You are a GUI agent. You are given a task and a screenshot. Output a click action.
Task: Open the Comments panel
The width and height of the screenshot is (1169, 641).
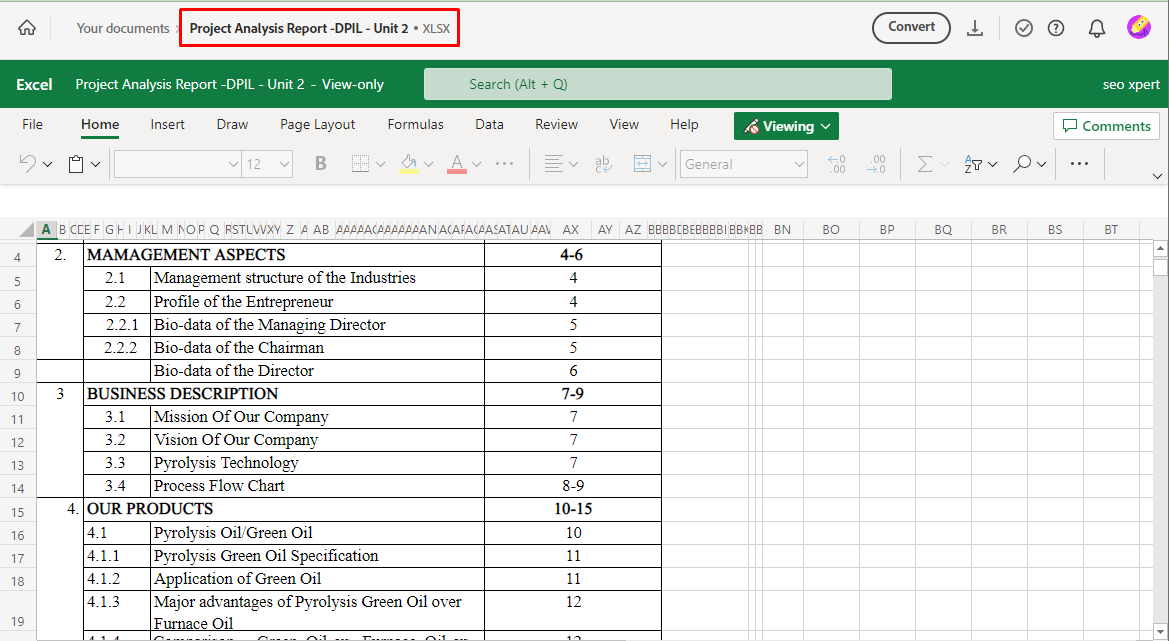1106,125
